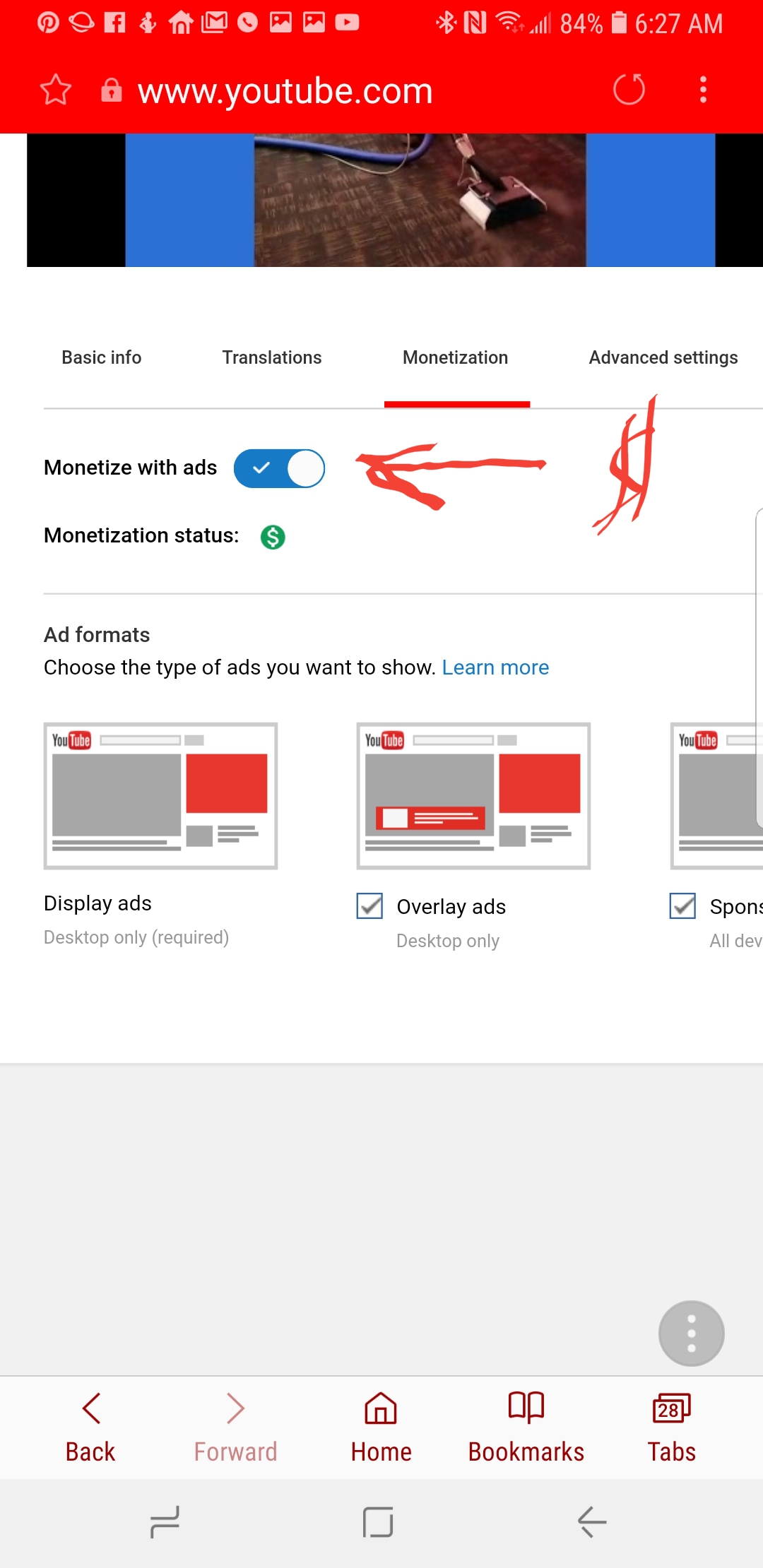Uncheck the Sponsored cards checkbox
This screenshot has width=763, height=1568.
[682, 905]
